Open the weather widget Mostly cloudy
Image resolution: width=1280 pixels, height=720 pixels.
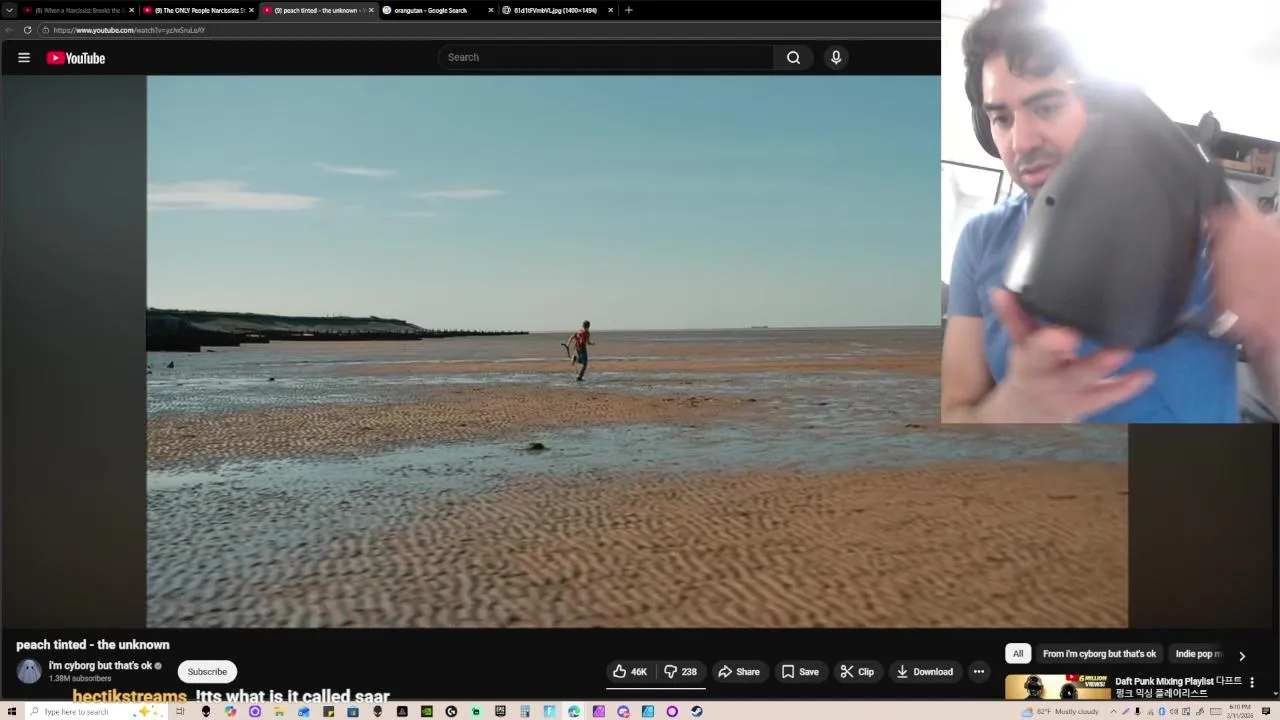(x=1060, y=711)
